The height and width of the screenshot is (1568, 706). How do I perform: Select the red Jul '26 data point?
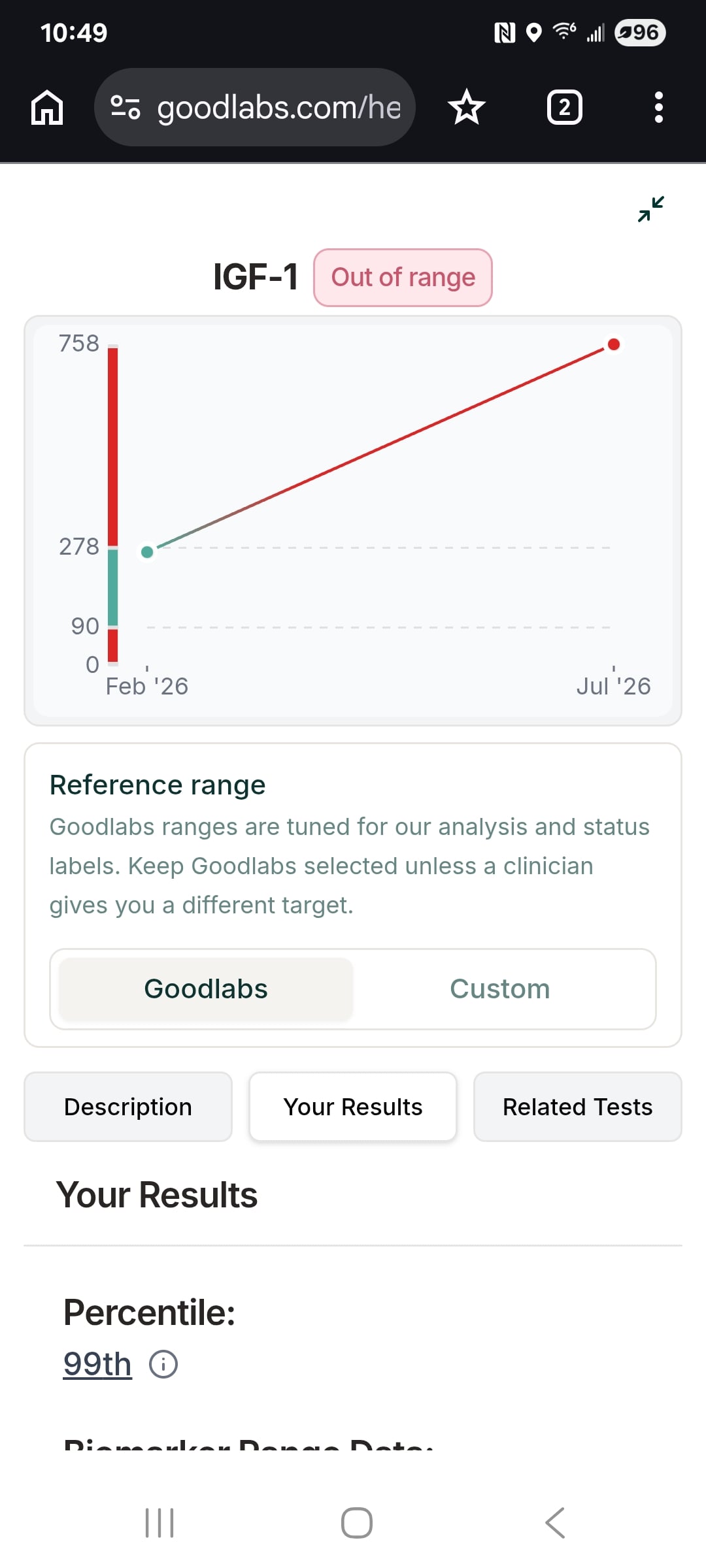pyautogui.click(x=614, y=344)
